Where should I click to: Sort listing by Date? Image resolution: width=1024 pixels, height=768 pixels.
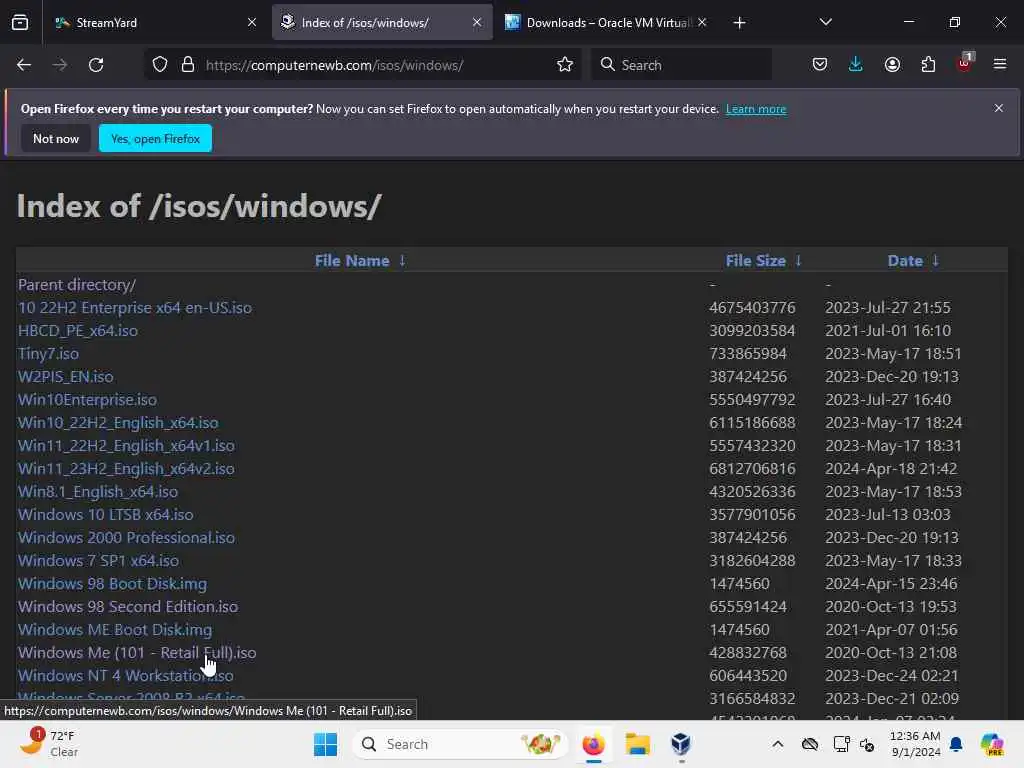pos(905,261)
